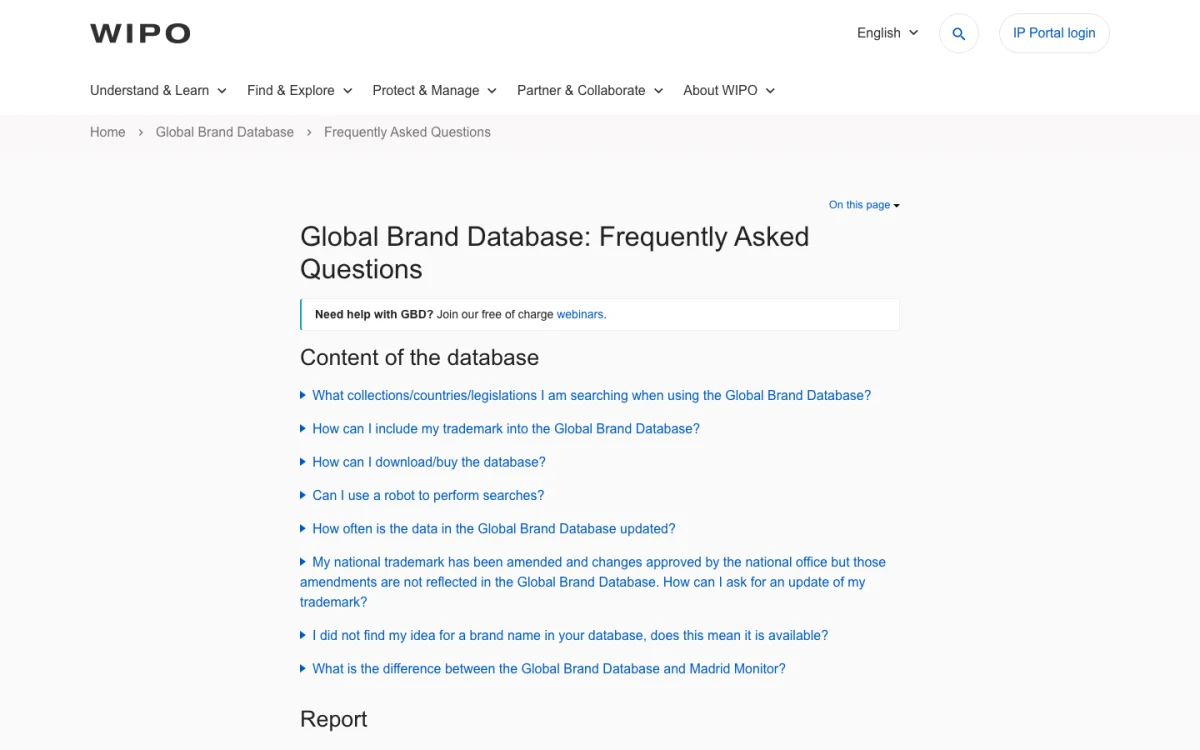Open the English language dropdown
This screenshot has width=1200, height=750.
(888, 33)
